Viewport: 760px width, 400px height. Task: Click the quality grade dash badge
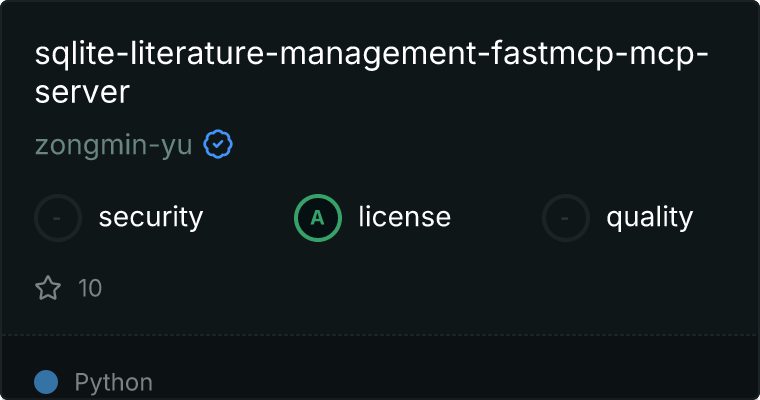(x=566, y=217)
